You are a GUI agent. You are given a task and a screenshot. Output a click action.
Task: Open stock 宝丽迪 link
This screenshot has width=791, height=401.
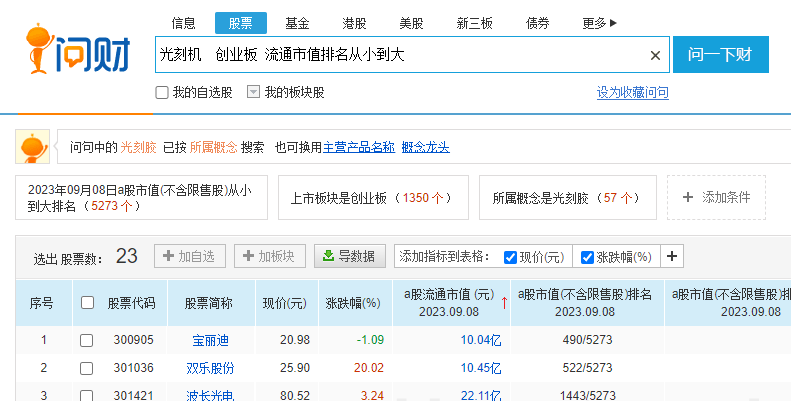coord(210,340)
